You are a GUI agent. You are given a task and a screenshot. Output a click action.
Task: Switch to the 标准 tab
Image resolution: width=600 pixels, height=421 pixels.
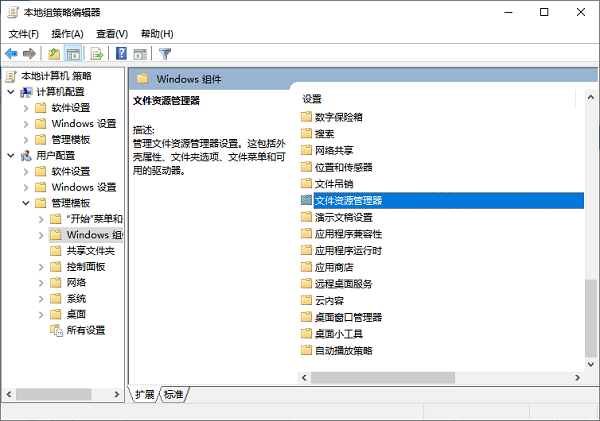pos(174,394)
